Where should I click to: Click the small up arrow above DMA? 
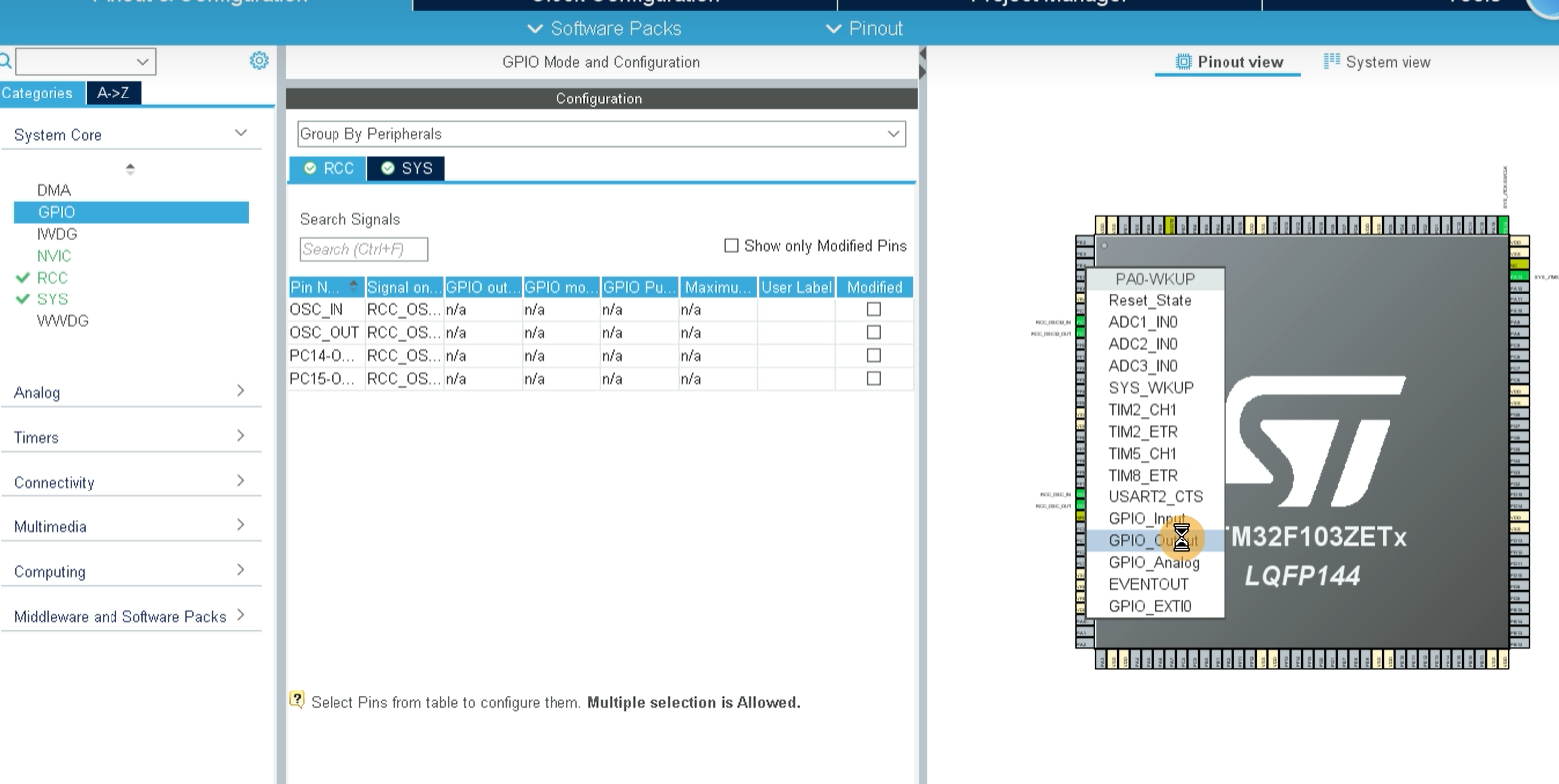pos(130,169)
